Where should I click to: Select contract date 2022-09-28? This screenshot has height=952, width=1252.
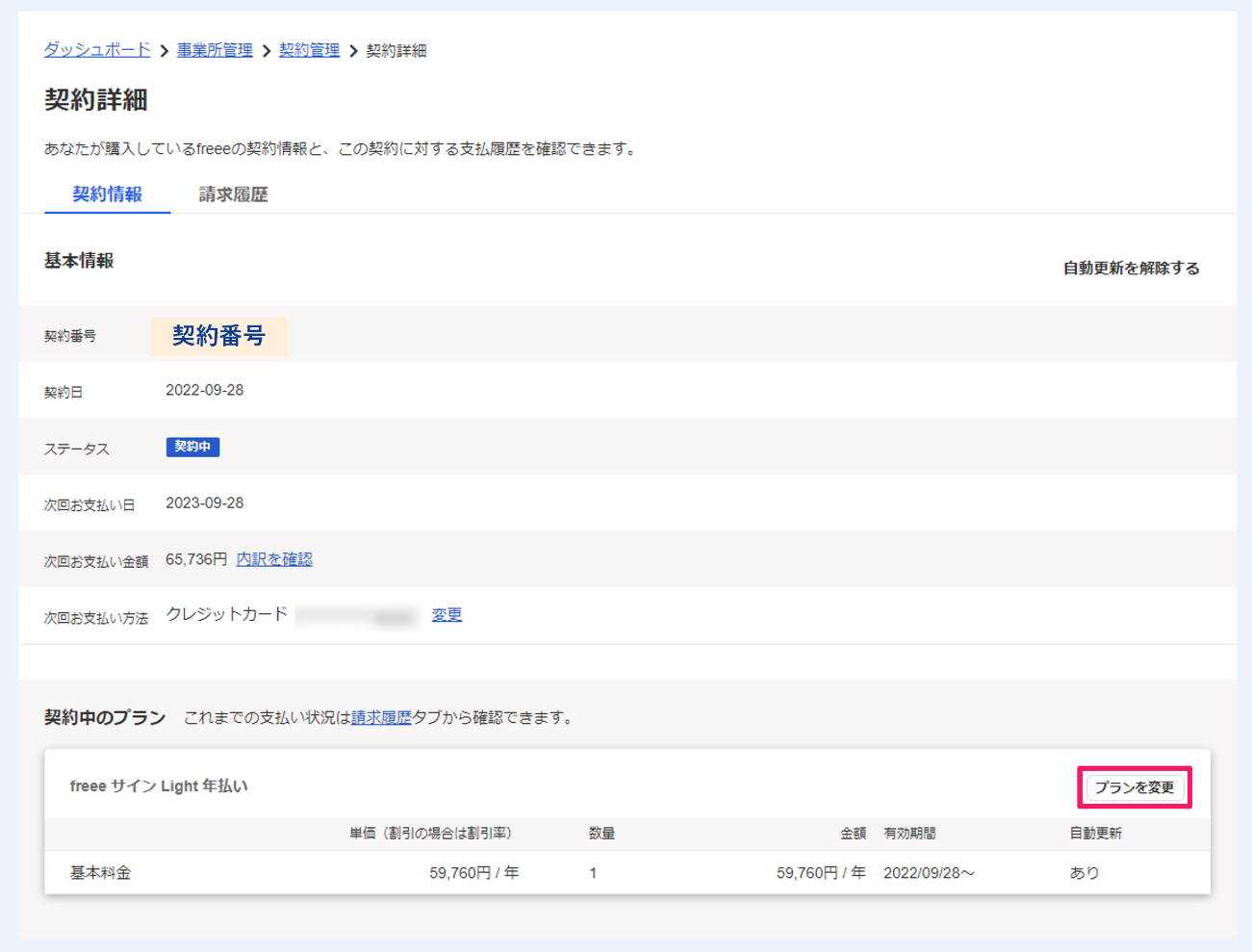[x=205, y=390]
